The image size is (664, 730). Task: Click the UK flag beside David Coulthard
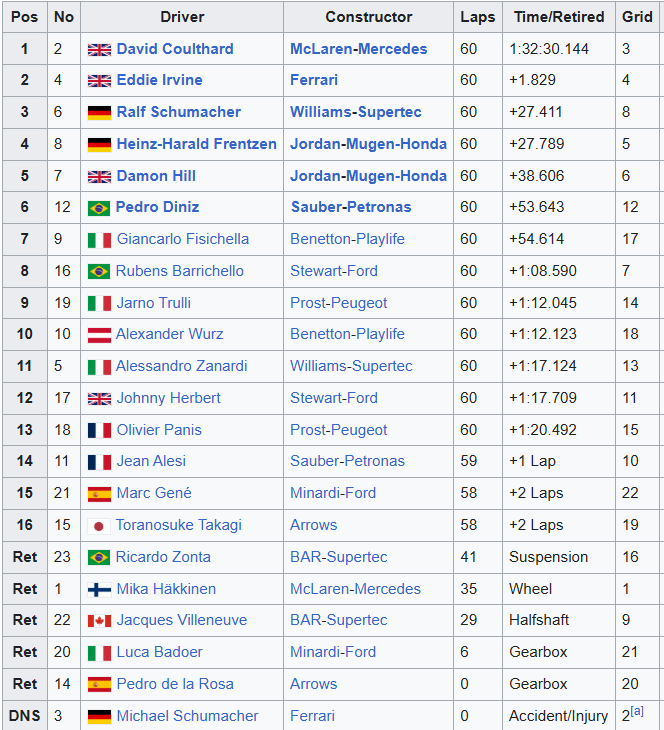pos(99,50)
